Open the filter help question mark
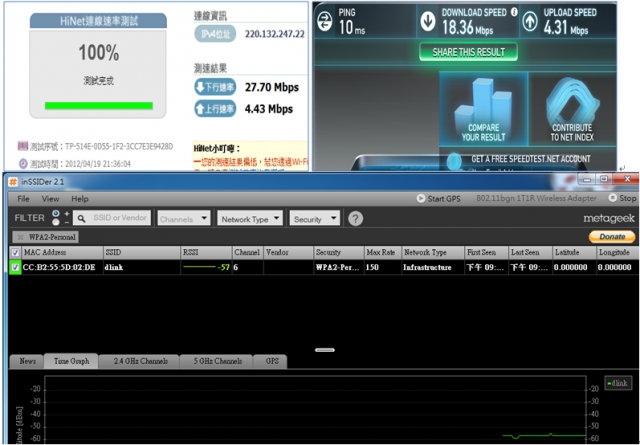 (x=355, y=218)
